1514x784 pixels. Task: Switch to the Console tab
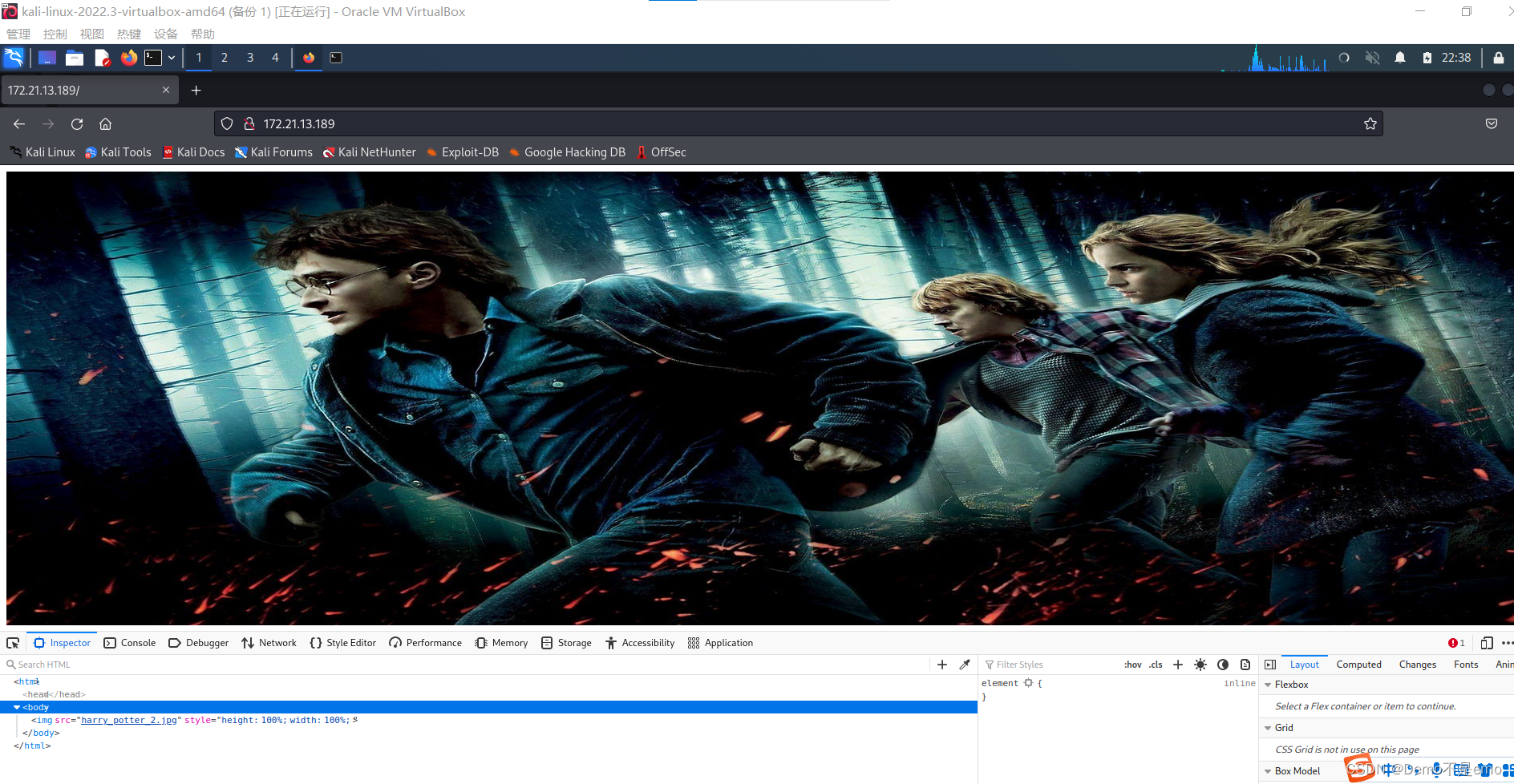tap(130, 643)
